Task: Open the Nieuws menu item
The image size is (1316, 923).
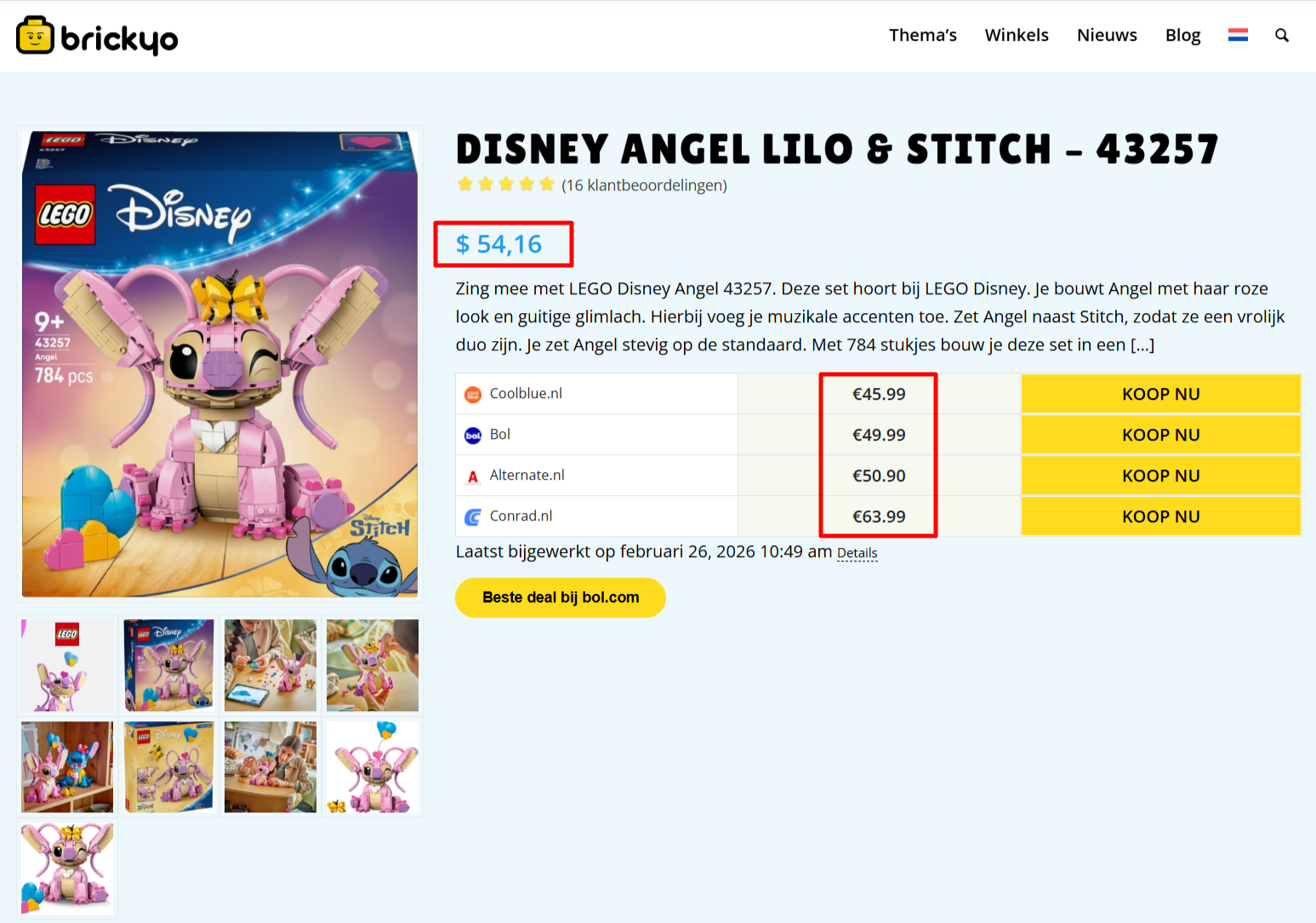Action: [x=1107, y=35]
